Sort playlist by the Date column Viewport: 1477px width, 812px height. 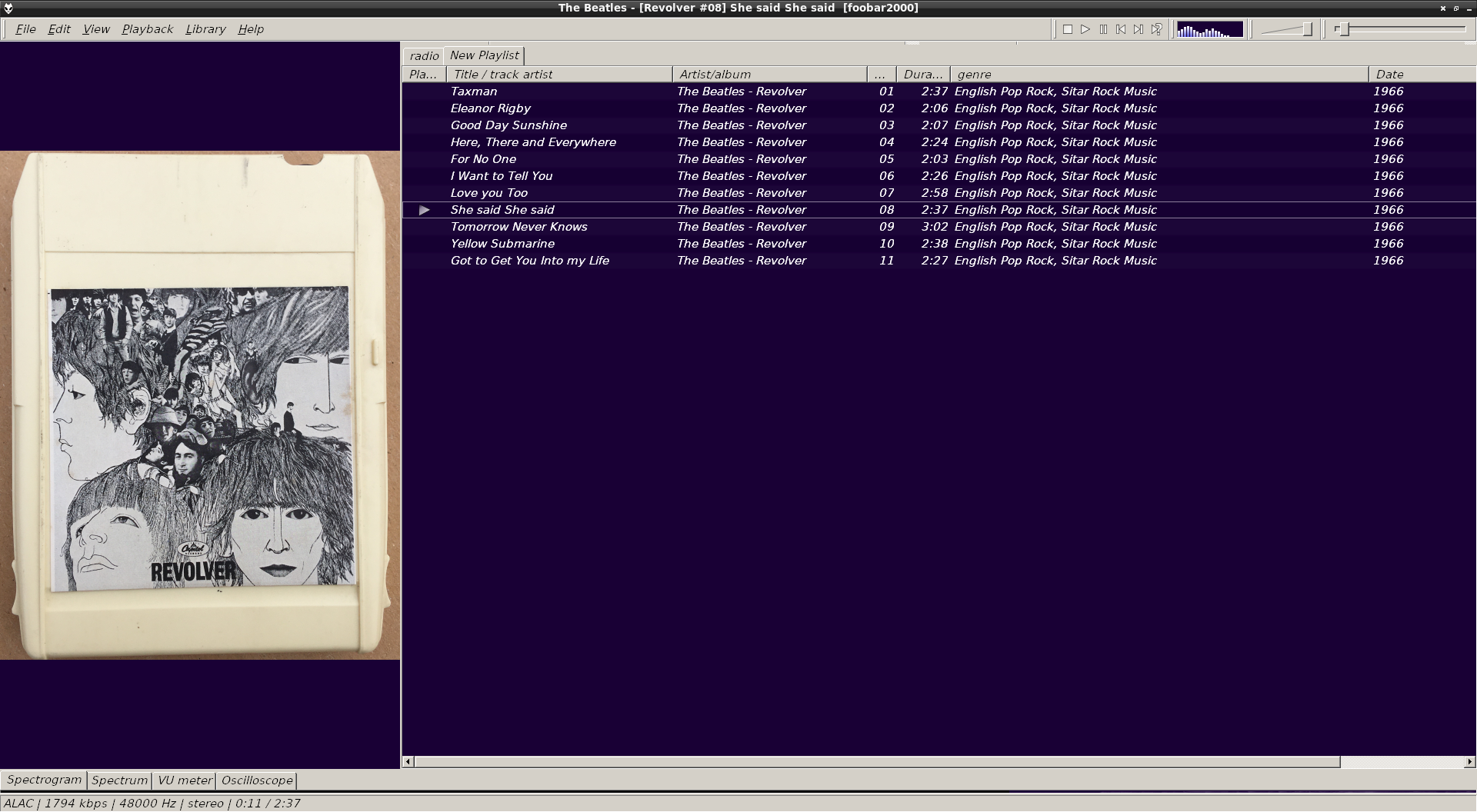click(1422, 75)
